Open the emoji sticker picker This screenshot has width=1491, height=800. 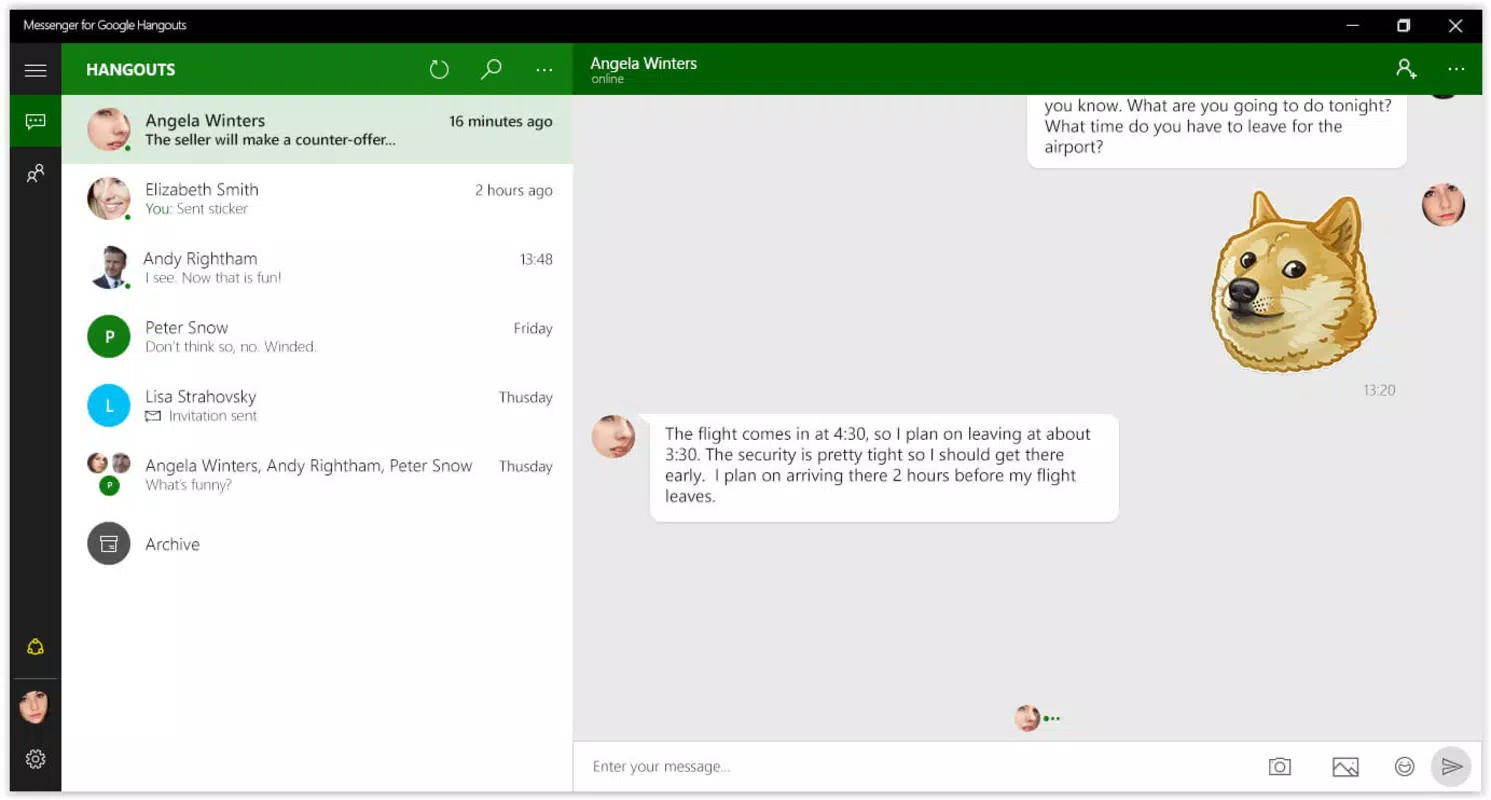tap(1405, 767)
